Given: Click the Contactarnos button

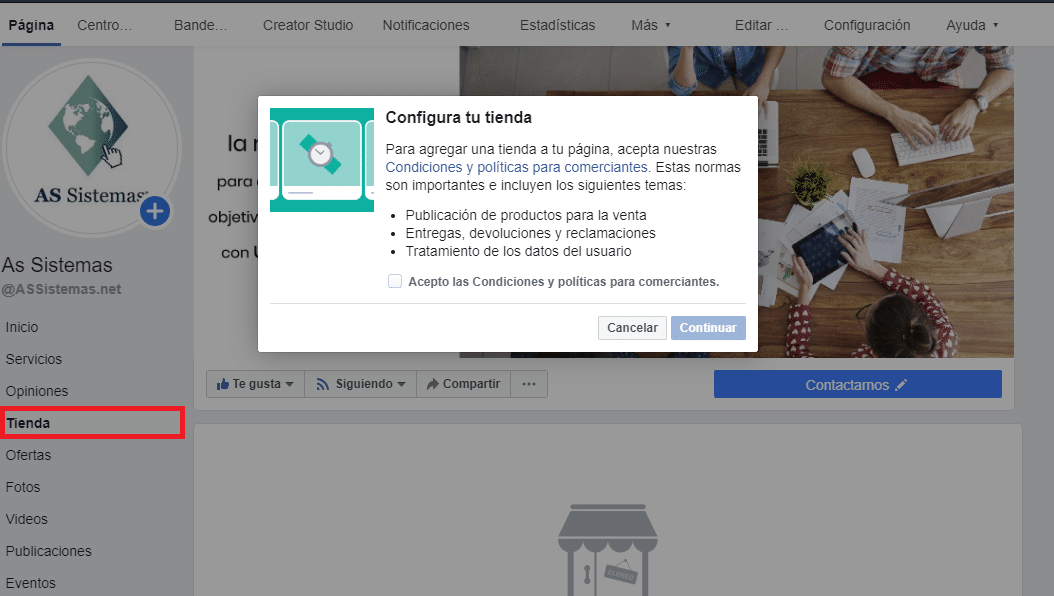Looking at the screenshot, I should point(857,385).
